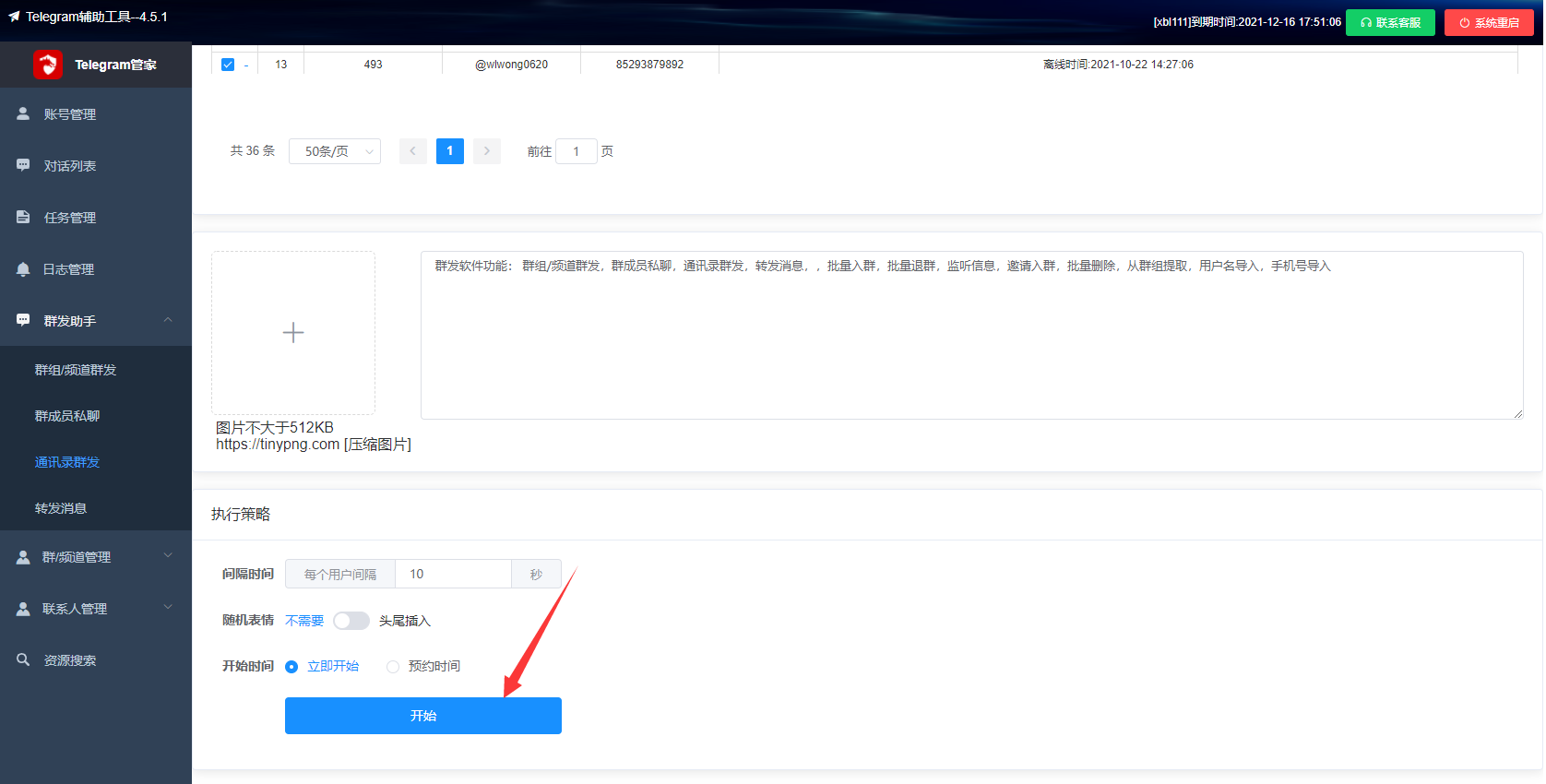1546x784 pixels.
Task: Click the 离线时间:2021-10-22 14:27:06 cell
Action: point(1118,65)
